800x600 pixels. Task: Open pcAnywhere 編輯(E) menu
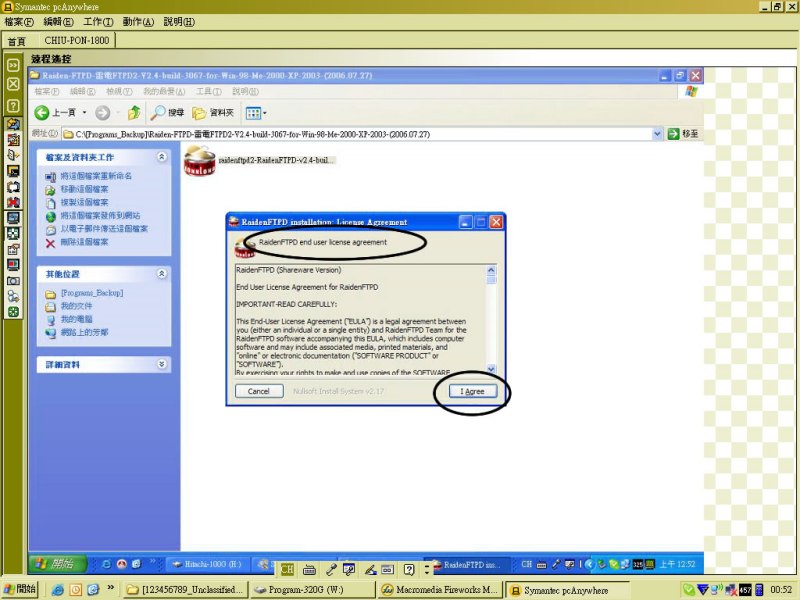[58, 22]
